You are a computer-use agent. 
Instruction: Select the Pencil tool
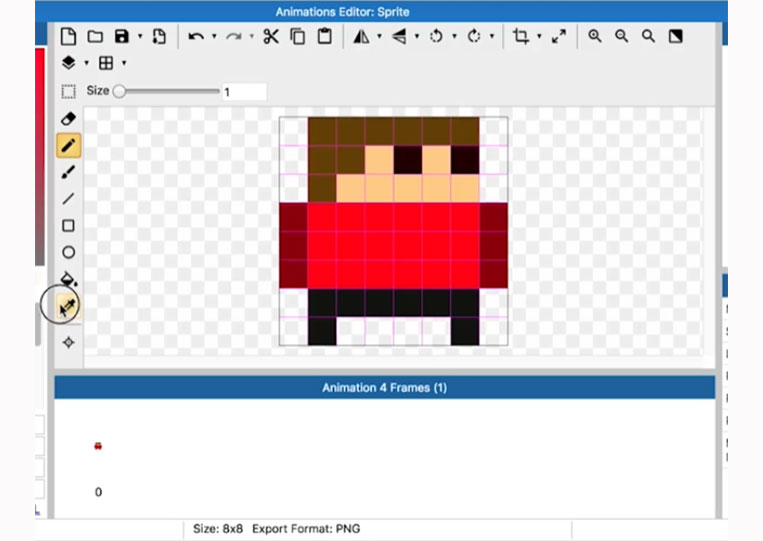tap(69, 145)
